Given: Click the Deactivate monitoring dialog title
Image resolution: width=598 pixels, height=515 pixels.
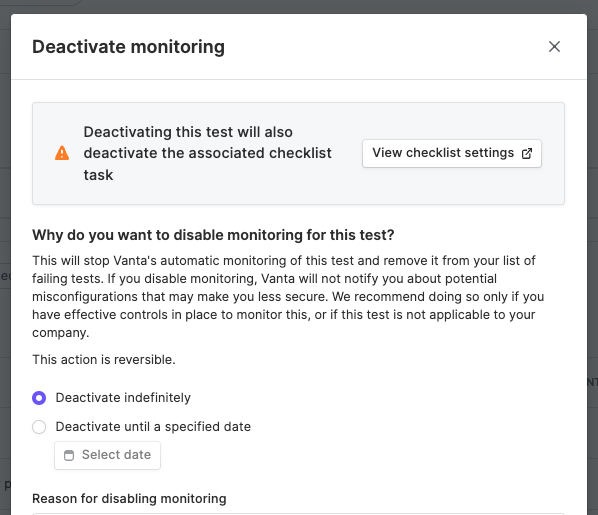Looking at the screenshot, I should coord(129,47).
